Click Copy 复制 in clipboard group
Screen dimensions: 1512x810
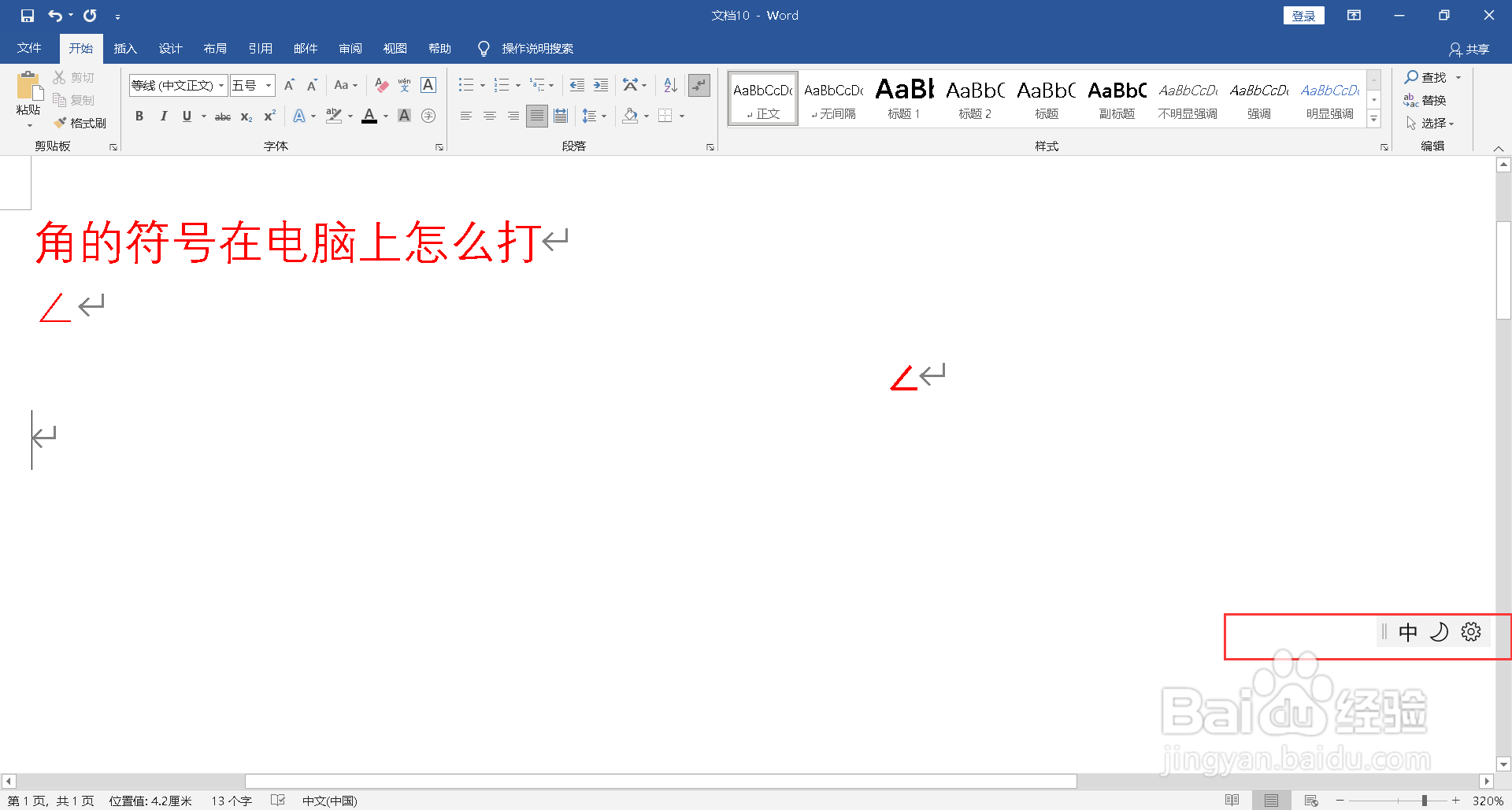point(74,100)
